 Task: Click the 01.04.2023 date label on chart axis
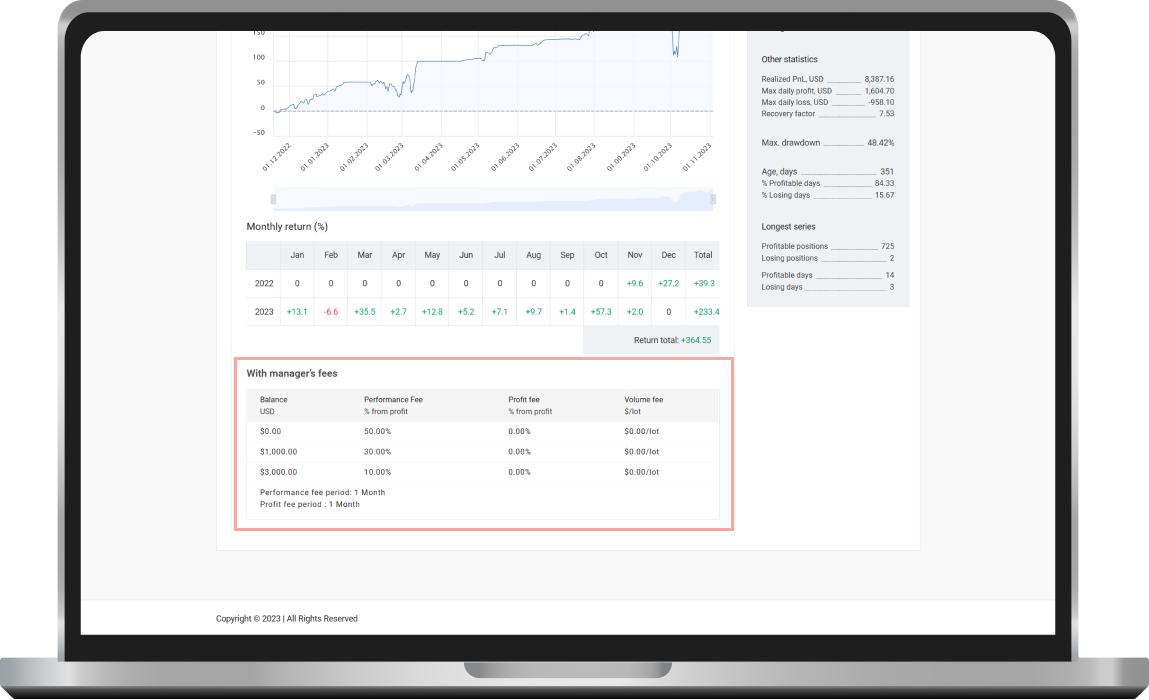pyautogui.click(x=429, y=159)
